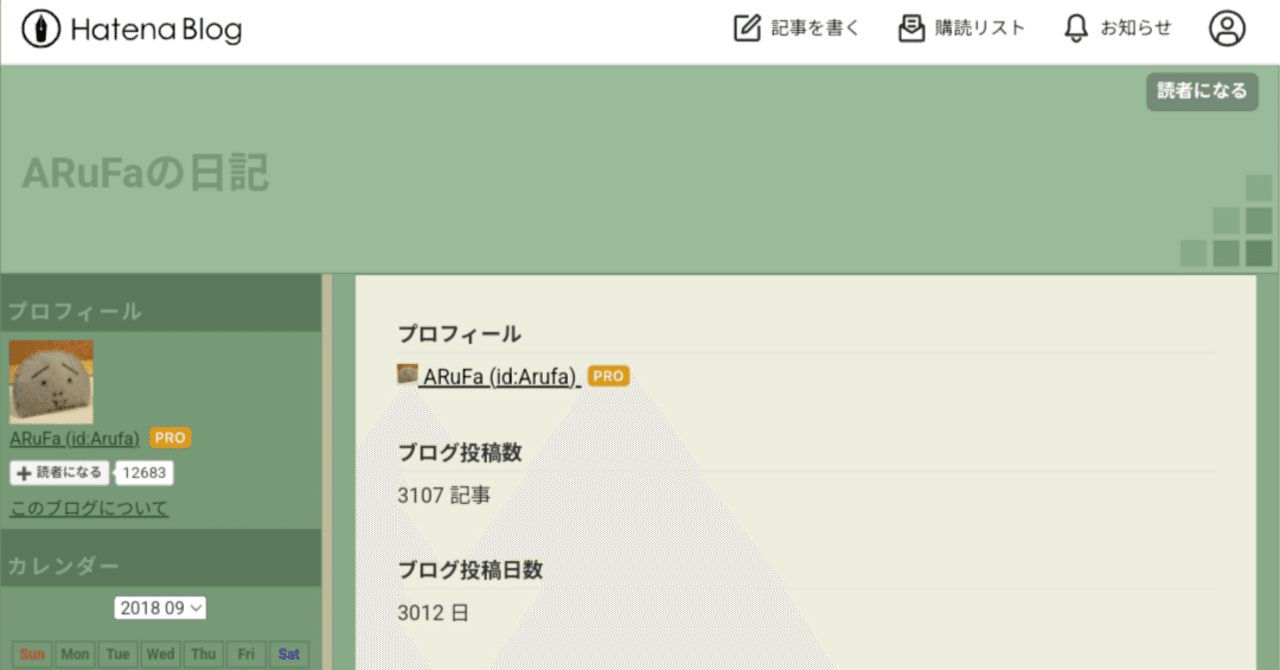
Task: Click the PRO badge next to profile name
Action: pyautogui.click(x=608, y=376)
